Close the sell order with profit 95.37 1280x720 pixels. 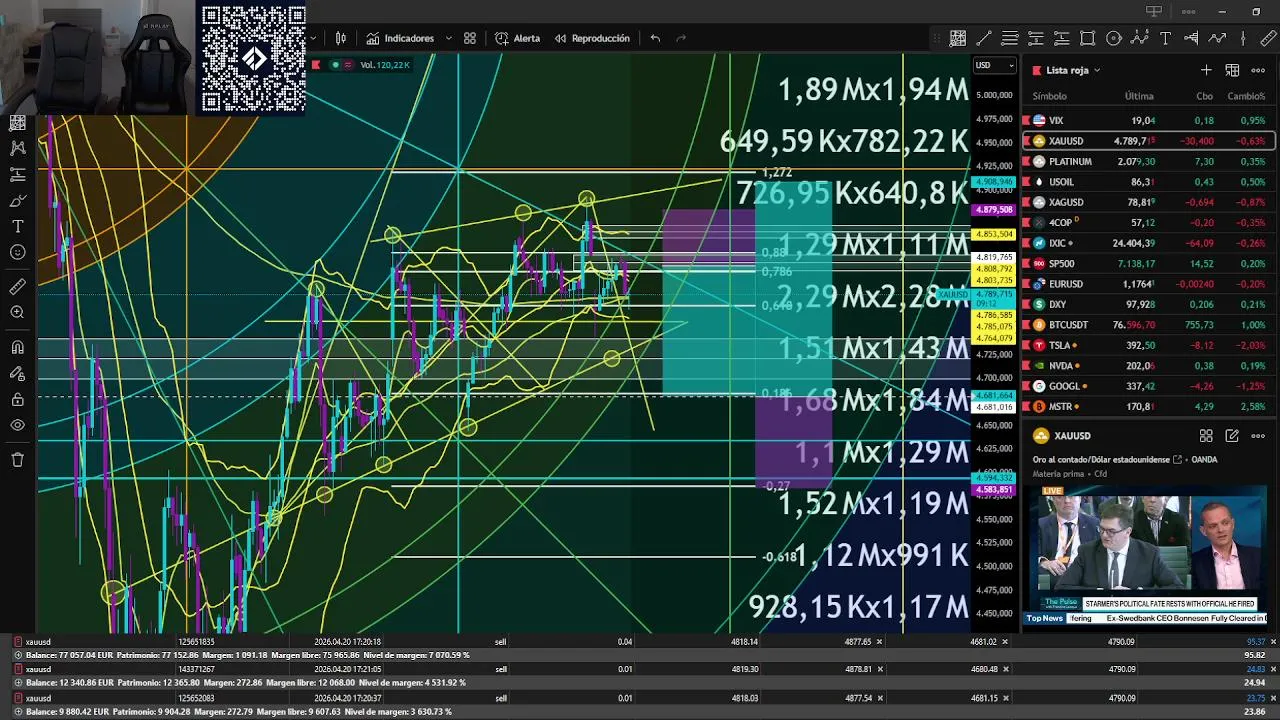click(1274, 641)
